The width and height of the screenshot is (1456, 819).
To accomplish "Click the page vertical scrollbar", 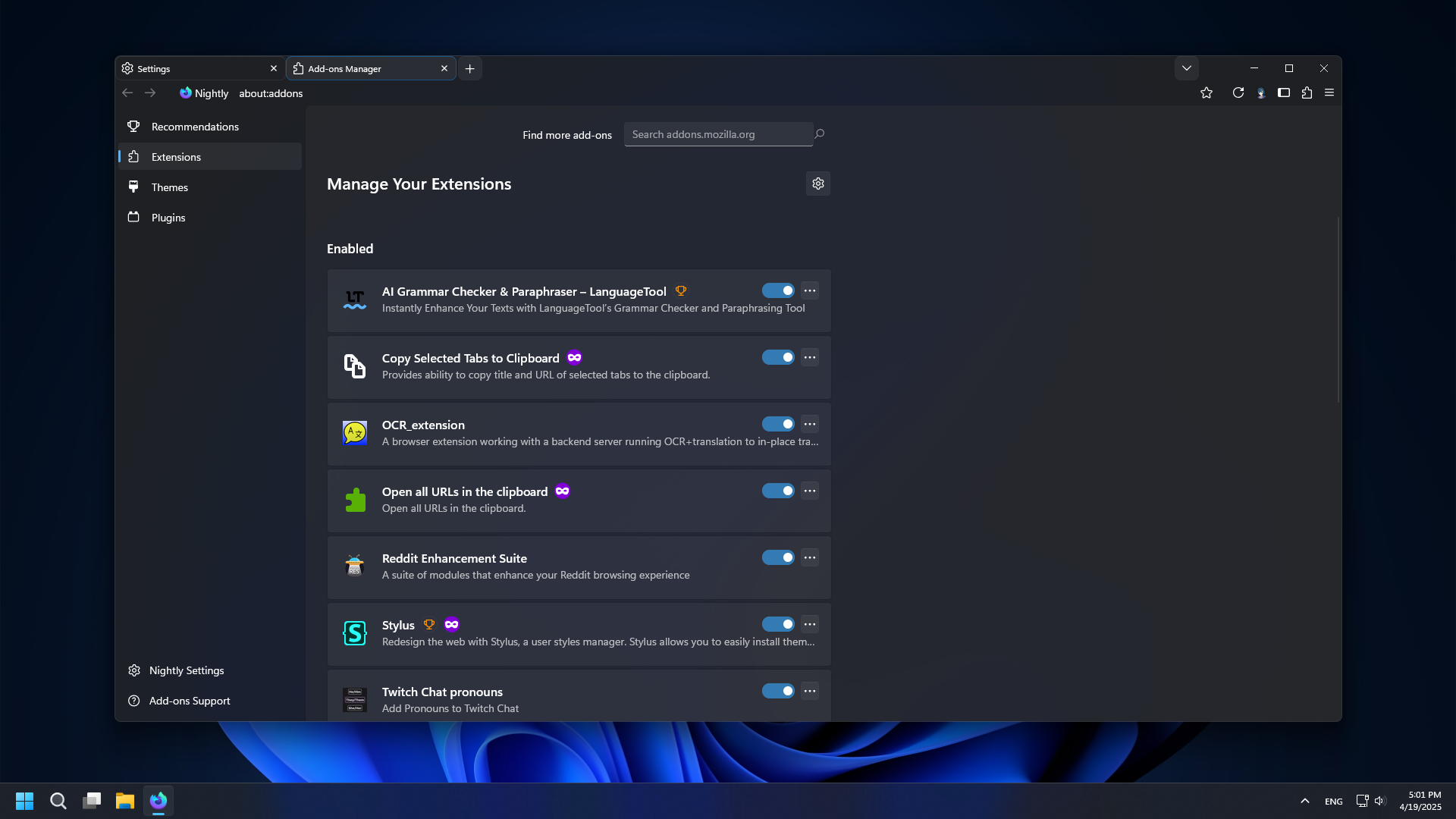I will [1338, 311].
